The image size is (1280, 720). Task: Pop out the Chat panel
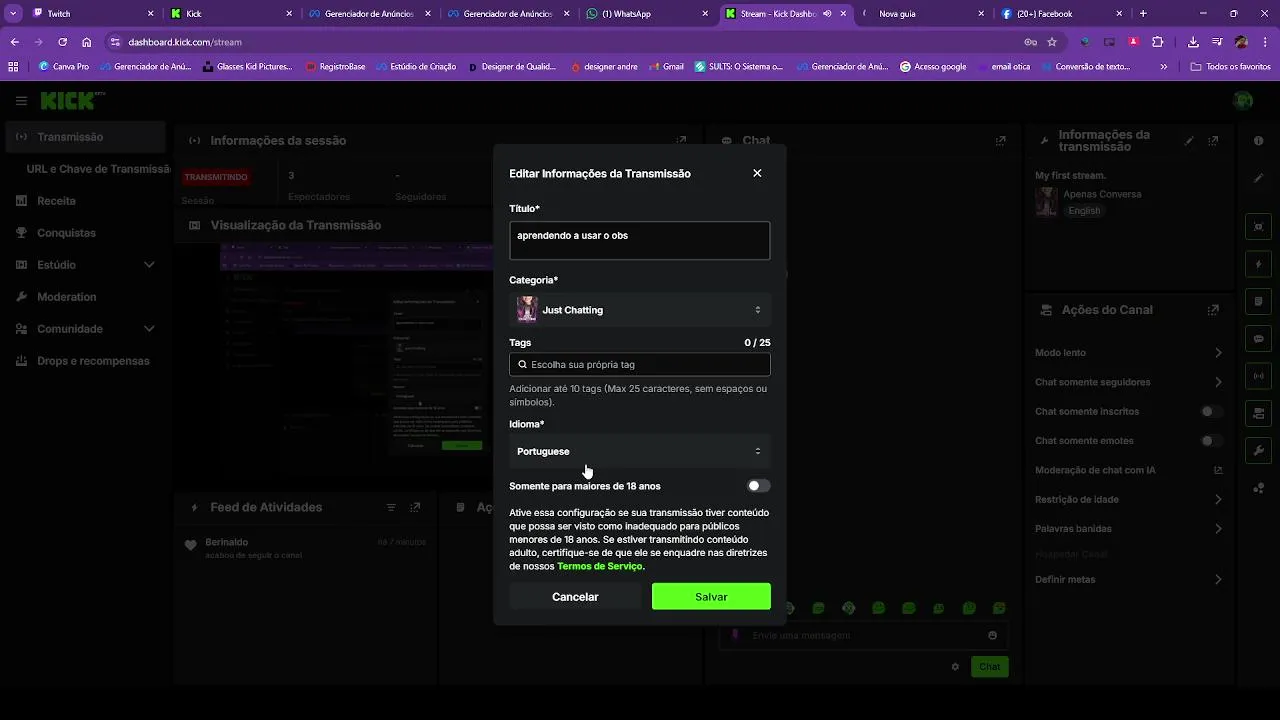[x=1000, y=141]
